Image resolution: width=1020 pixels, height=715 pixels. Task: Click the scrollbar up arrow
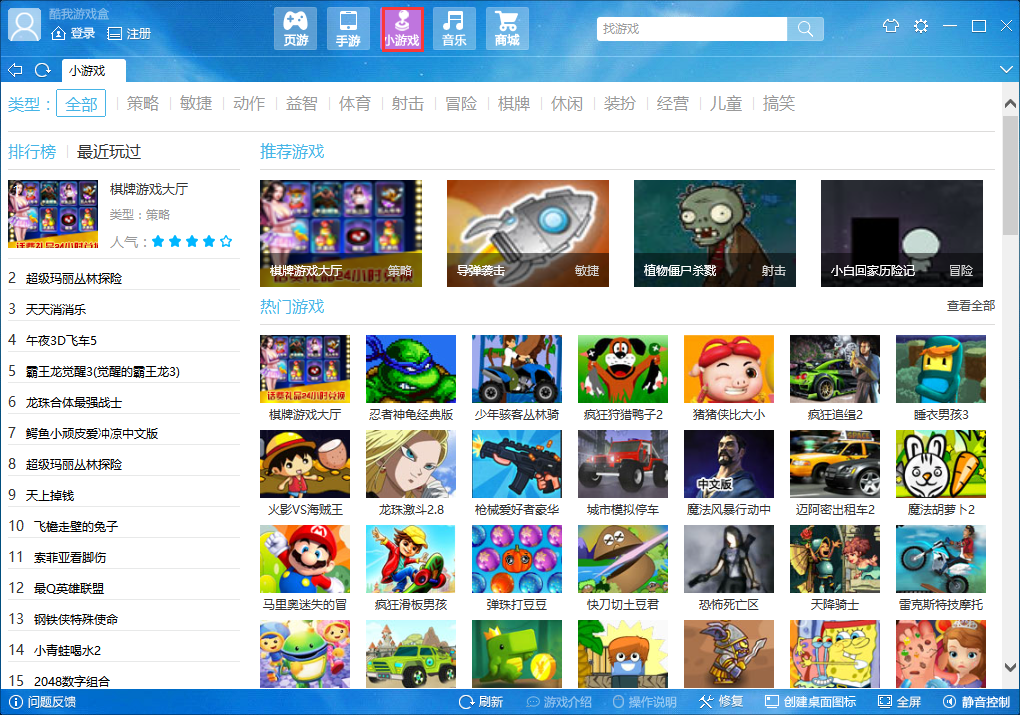[x=1010, y=103]
